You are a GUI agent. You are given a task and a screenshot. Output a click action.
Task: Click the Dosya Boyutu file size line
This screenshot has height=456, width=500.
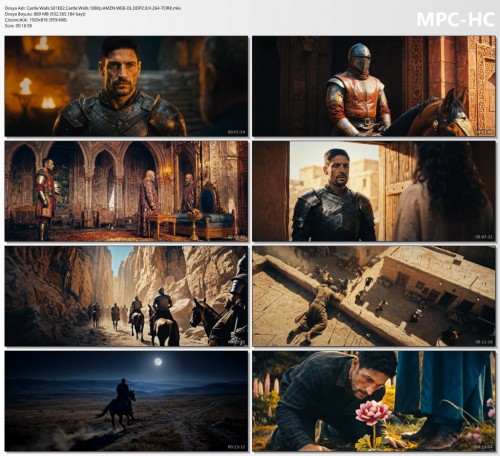45,14
